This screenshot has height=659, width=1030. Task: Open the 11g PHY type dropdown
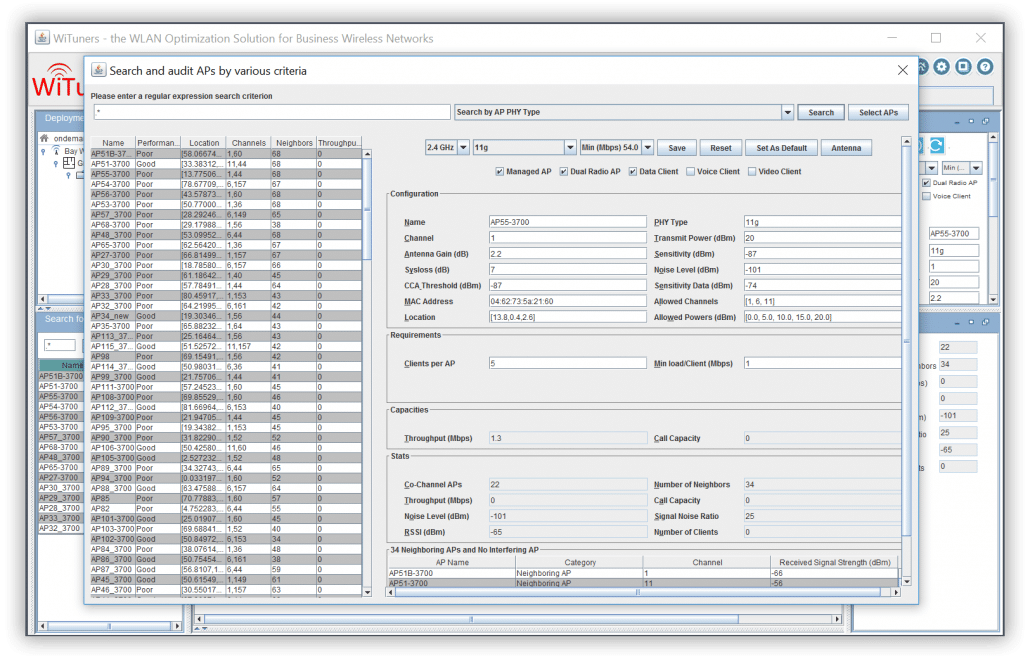570,148
